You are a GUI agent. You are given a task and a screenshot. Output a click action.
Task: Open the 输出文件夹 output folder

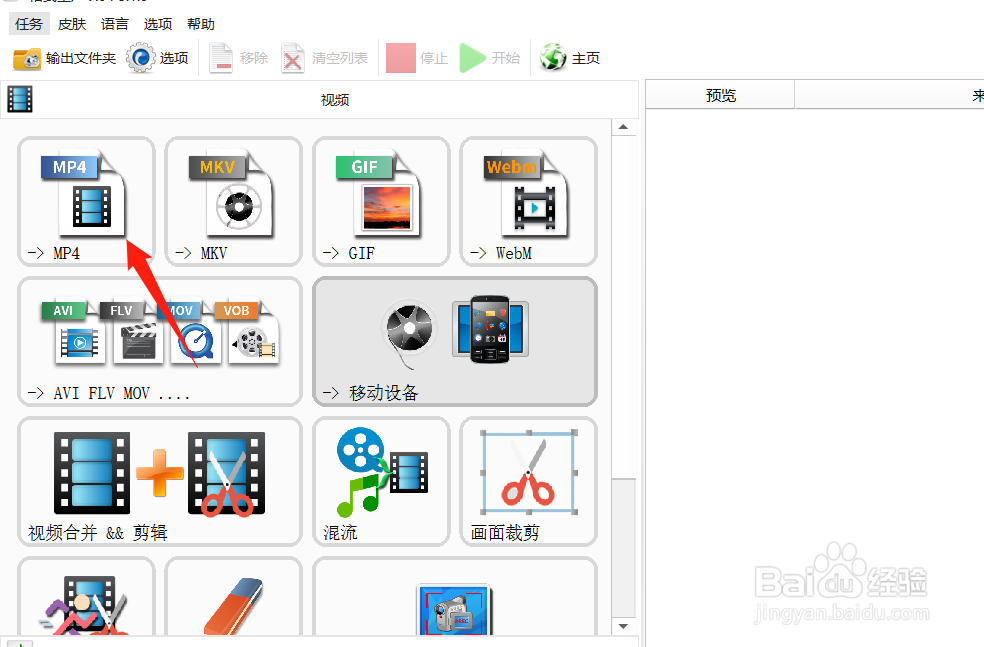pyautogui.click(x=65, y=58)
